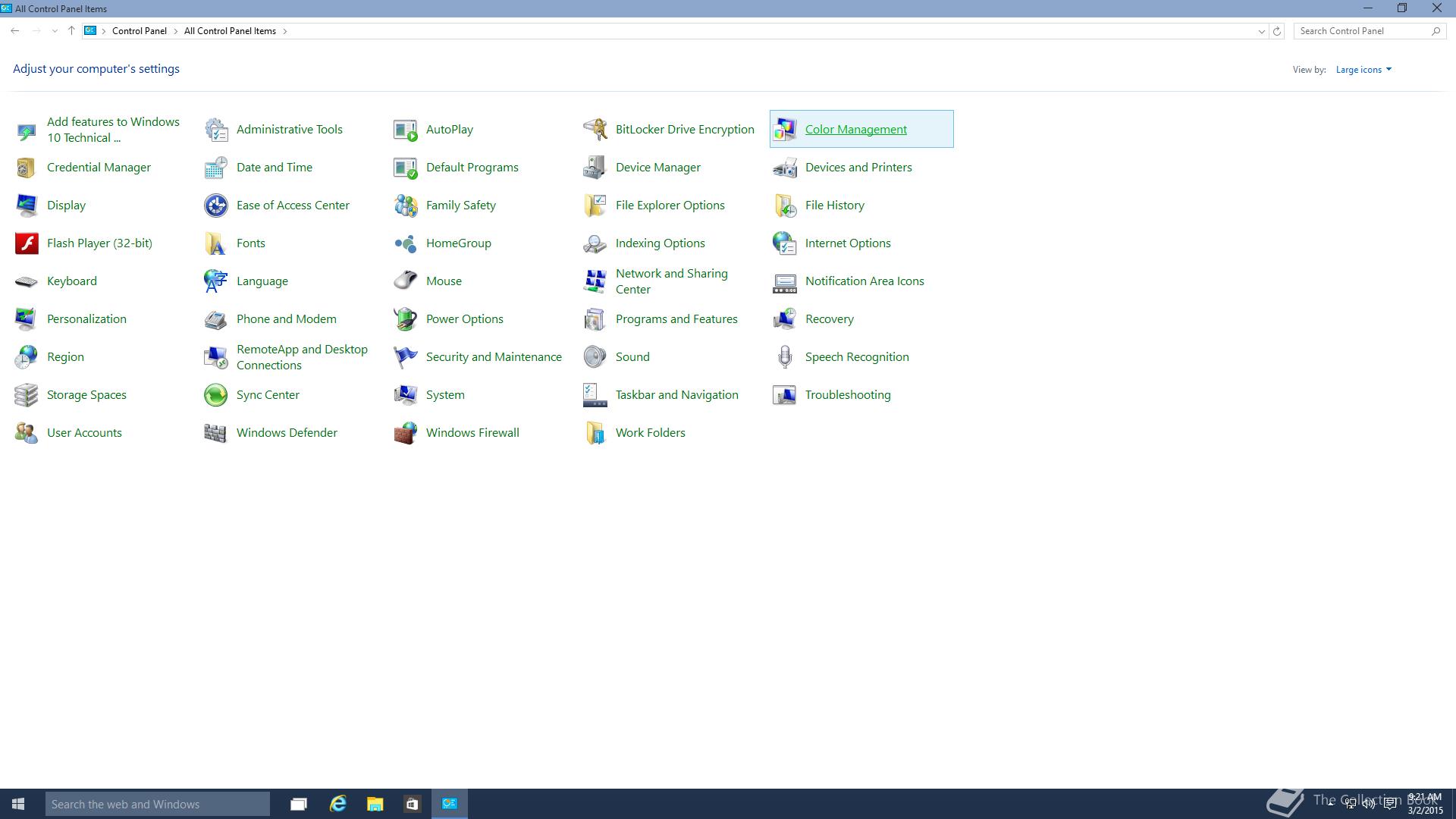Click the Sync Center icon
Image resolution: width=1456 pixels, height=819 pixels.
coord(216,395)
